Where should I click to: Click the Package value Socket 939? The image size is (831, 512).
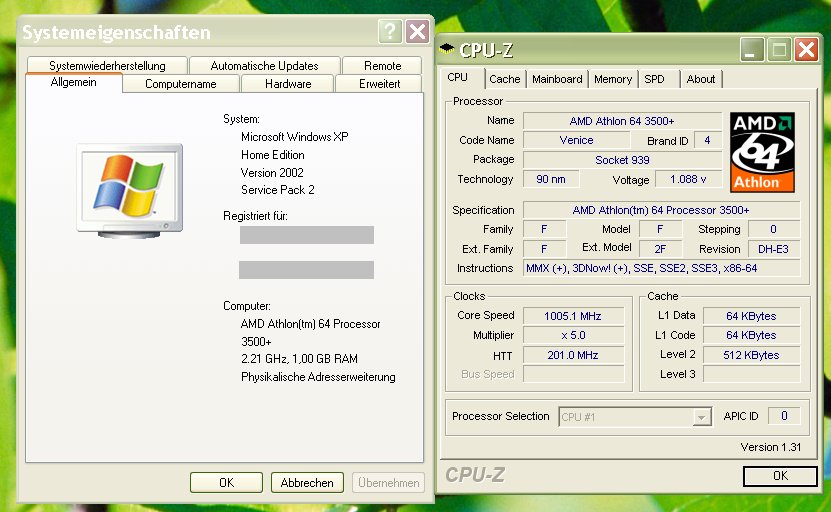[x=622, y=160]
